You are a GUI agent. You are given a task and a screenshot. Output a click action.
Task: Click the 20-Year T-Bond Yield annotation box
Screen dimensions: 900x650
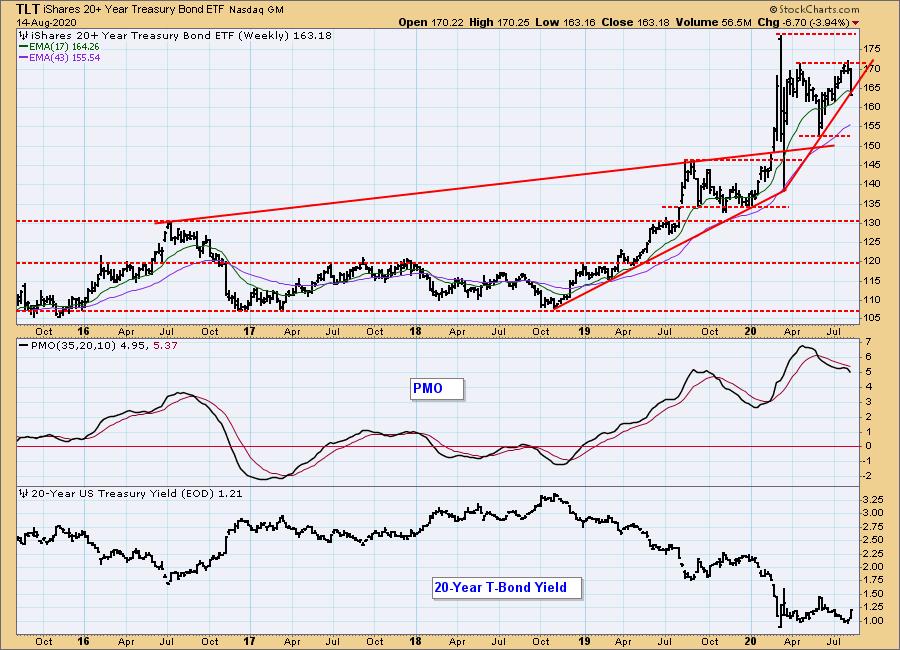pyautogui.click(x=507, y=587)
